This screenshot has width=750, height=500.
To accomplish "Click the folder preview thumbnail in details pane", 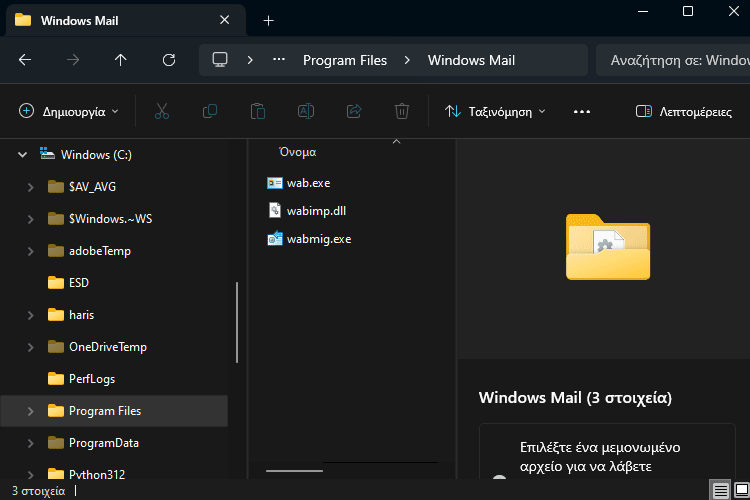I will pyautogui.click(x=607, y=247).
